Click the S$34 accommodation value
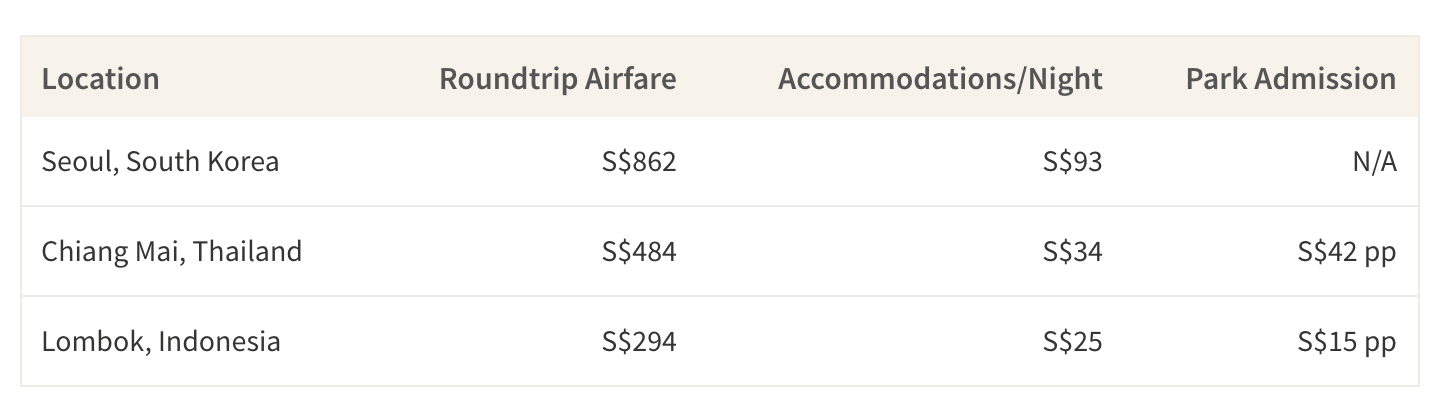 tap(1072, 251)
